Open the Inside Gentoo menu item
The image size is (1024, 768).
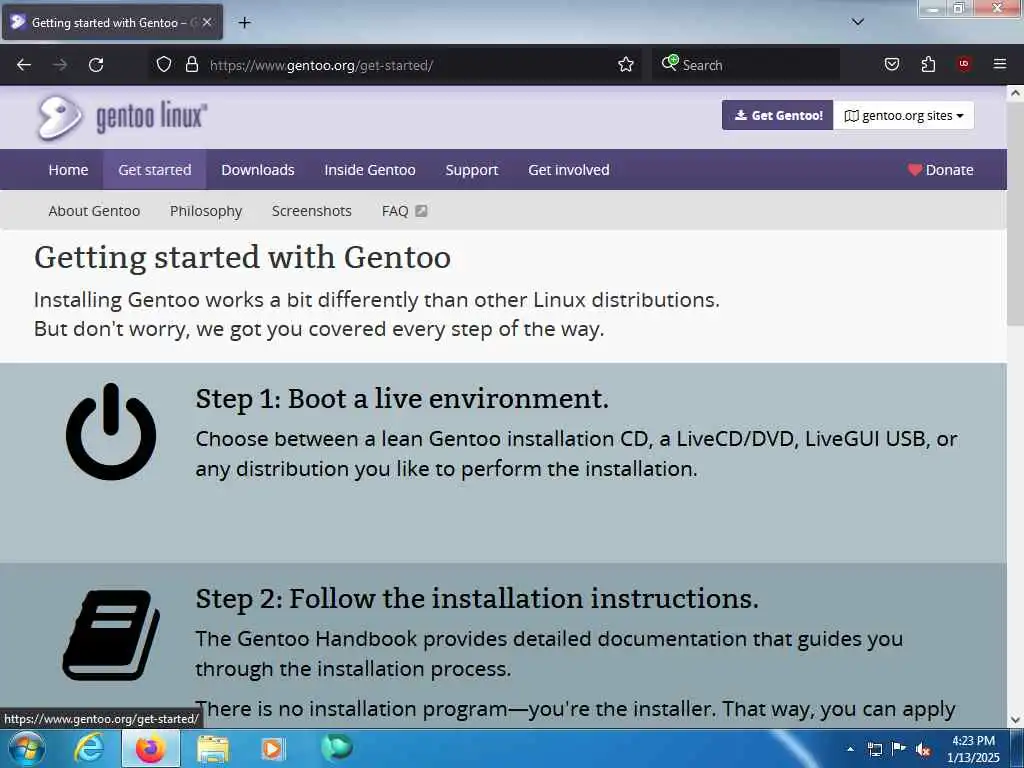(x=370, y=170)
